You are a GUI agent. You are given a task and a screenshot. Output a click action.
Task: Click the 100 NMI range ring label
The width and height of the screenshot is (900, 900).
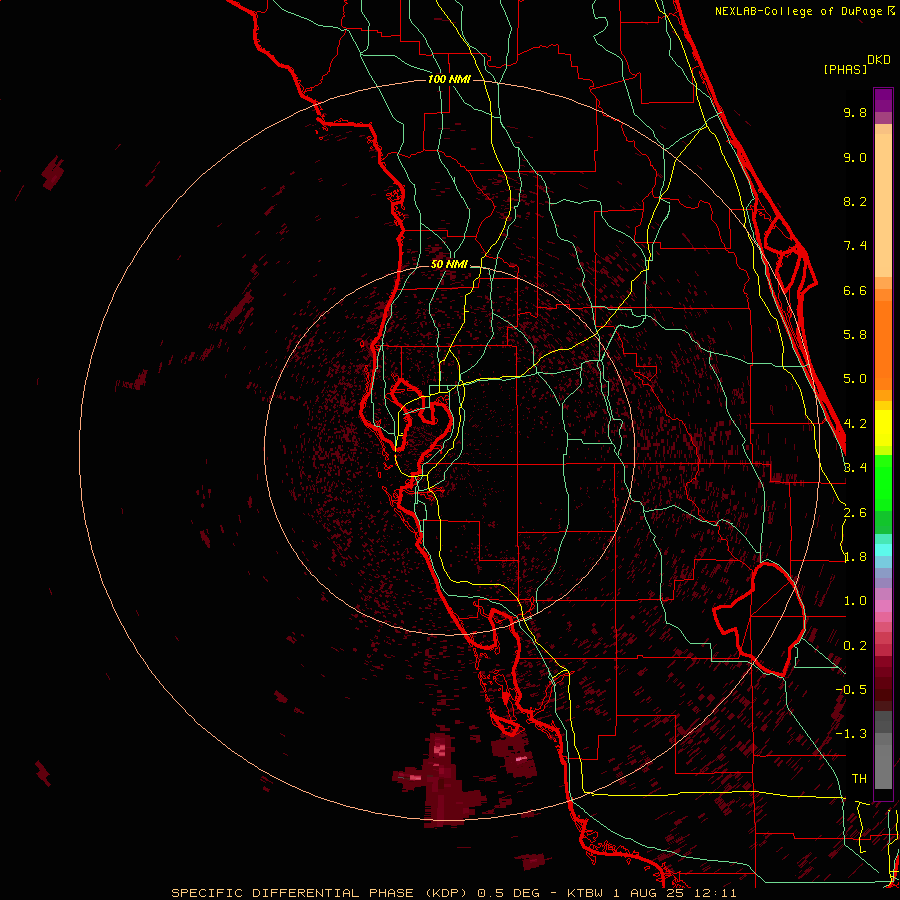(x=449, y=79)
